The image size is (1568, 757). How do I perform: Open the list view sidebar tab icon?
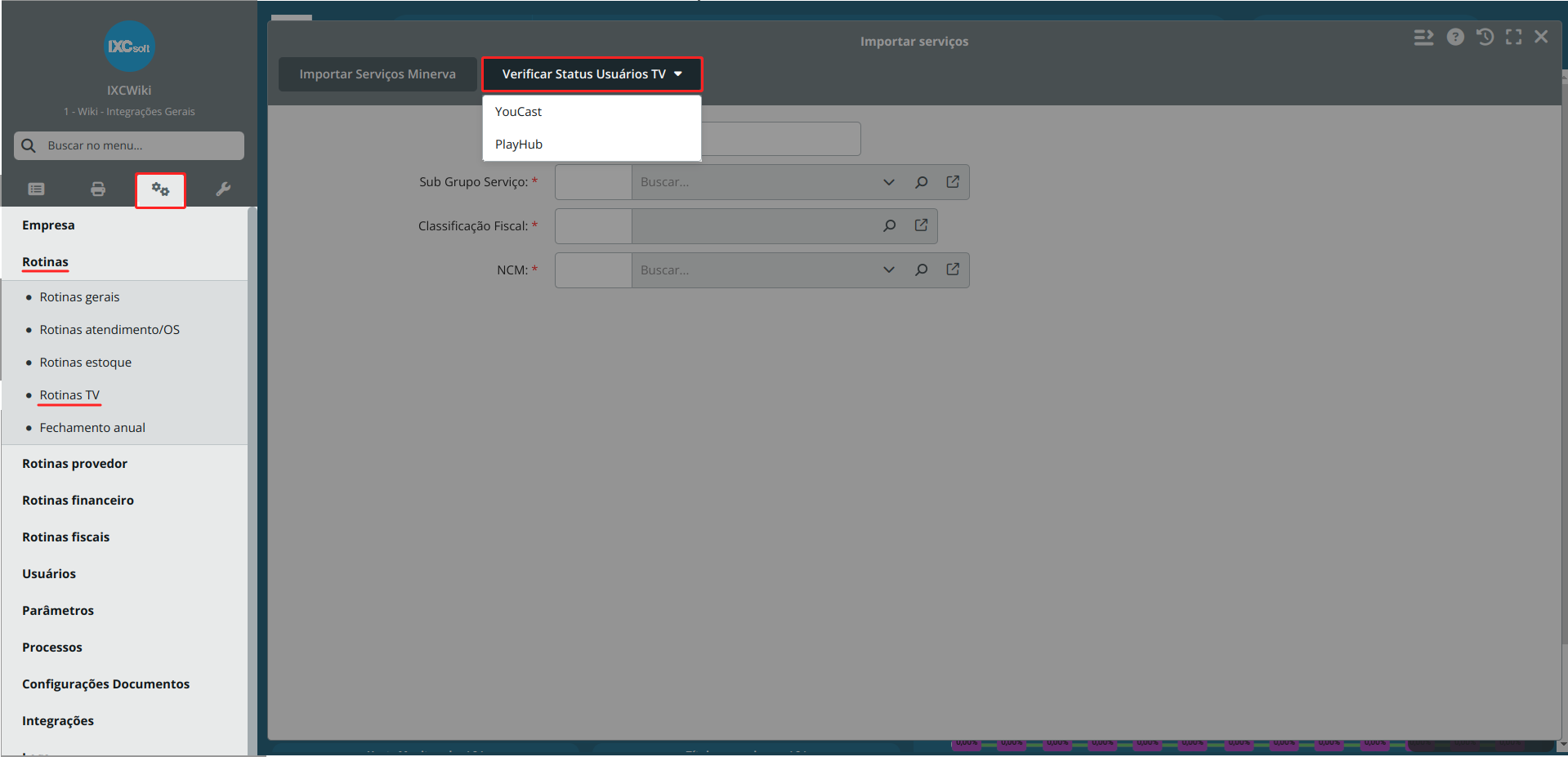(36, 189)
